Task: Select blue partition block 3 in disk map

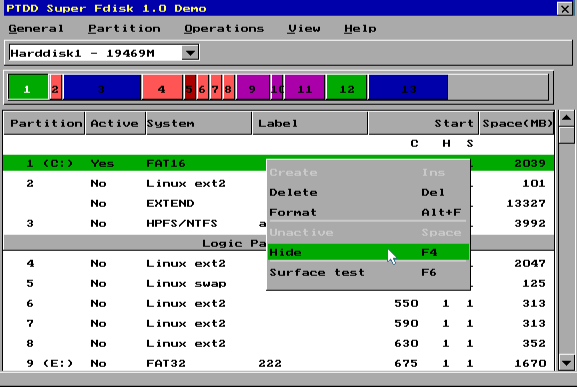Action: point(102,88)
